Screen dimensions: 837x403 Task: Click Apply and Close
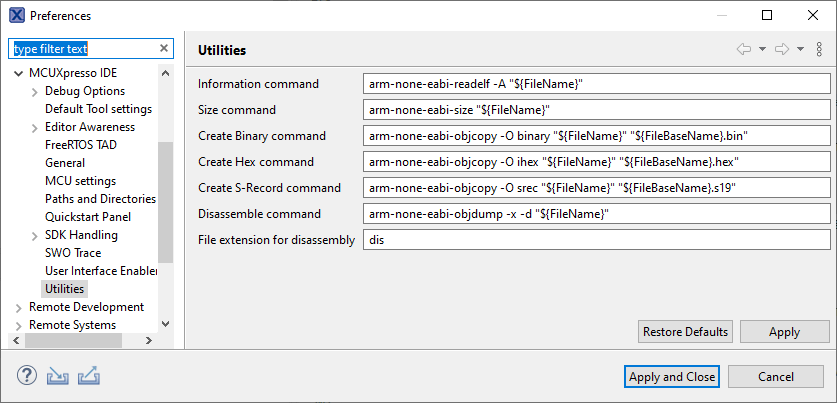point(672,377)
